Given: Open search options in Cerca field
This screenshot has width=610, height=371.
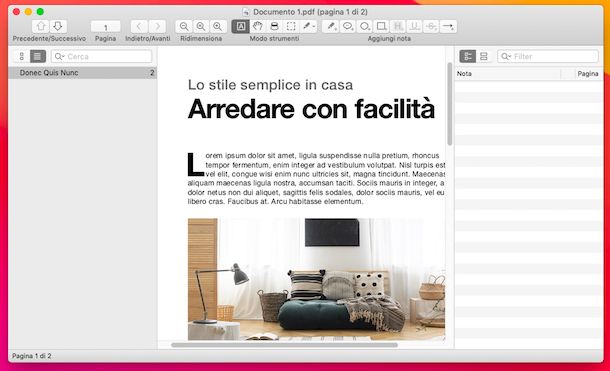Looking at the screenshot, I should (x=60, y=57).
